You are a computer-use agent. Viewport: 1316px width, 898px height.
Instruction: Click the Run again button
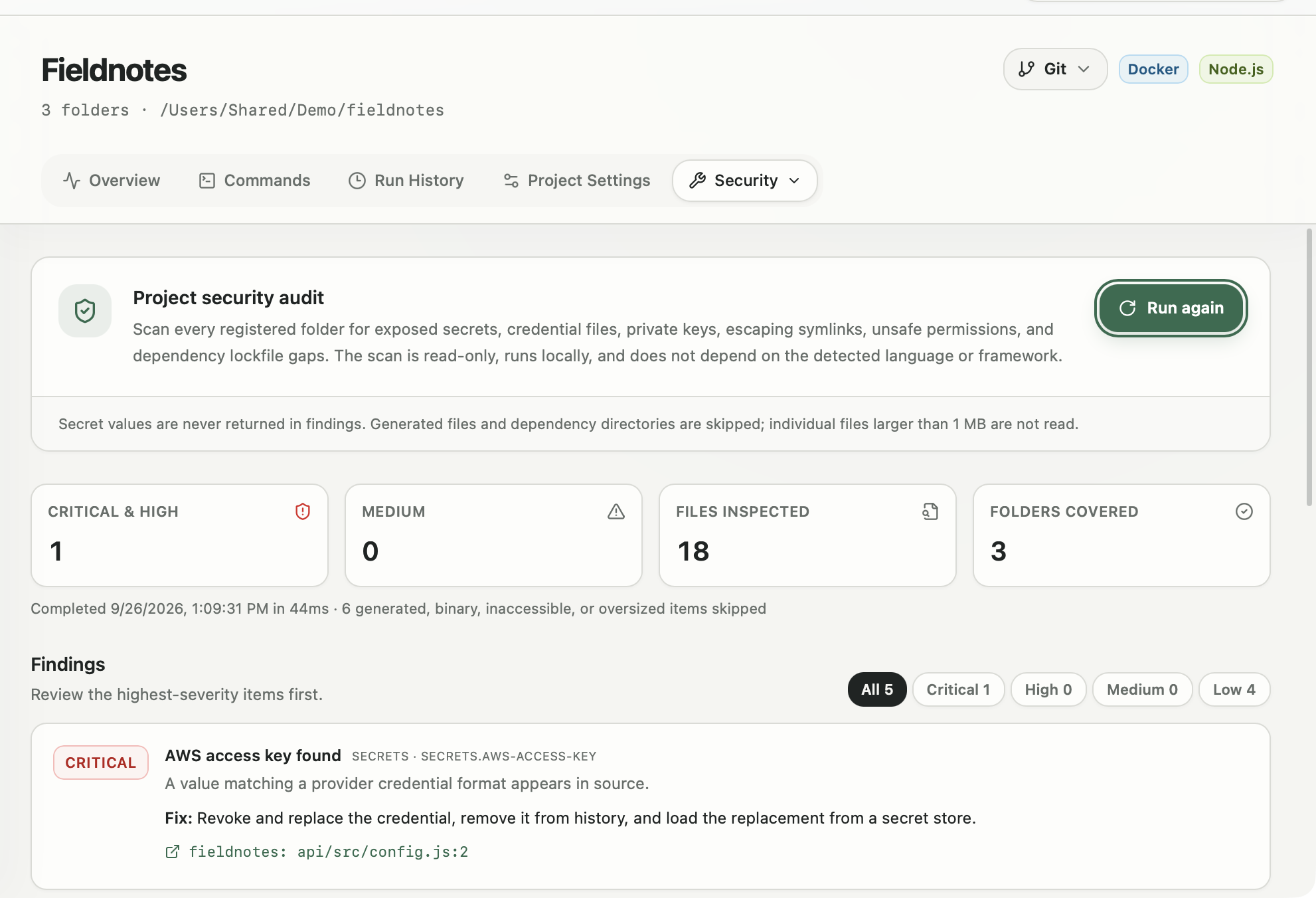point(1171,308)
